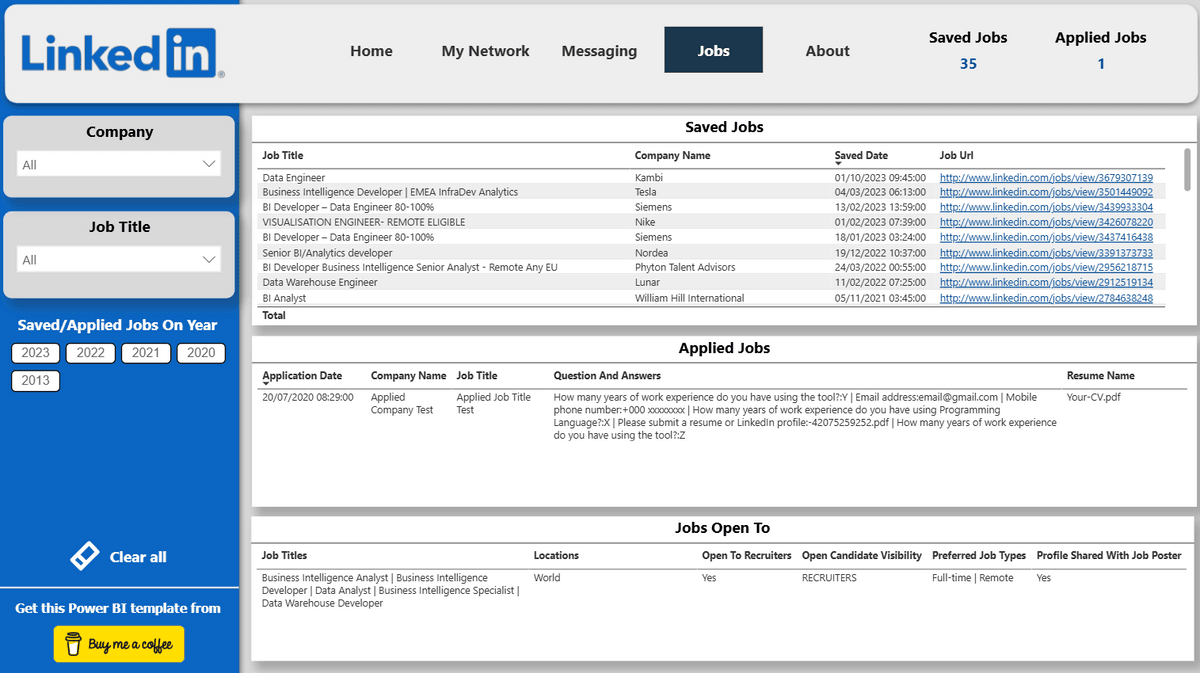This screenshot has width=1200, height=673.
Task: Go to My Network tab
Action: point(485,51)
